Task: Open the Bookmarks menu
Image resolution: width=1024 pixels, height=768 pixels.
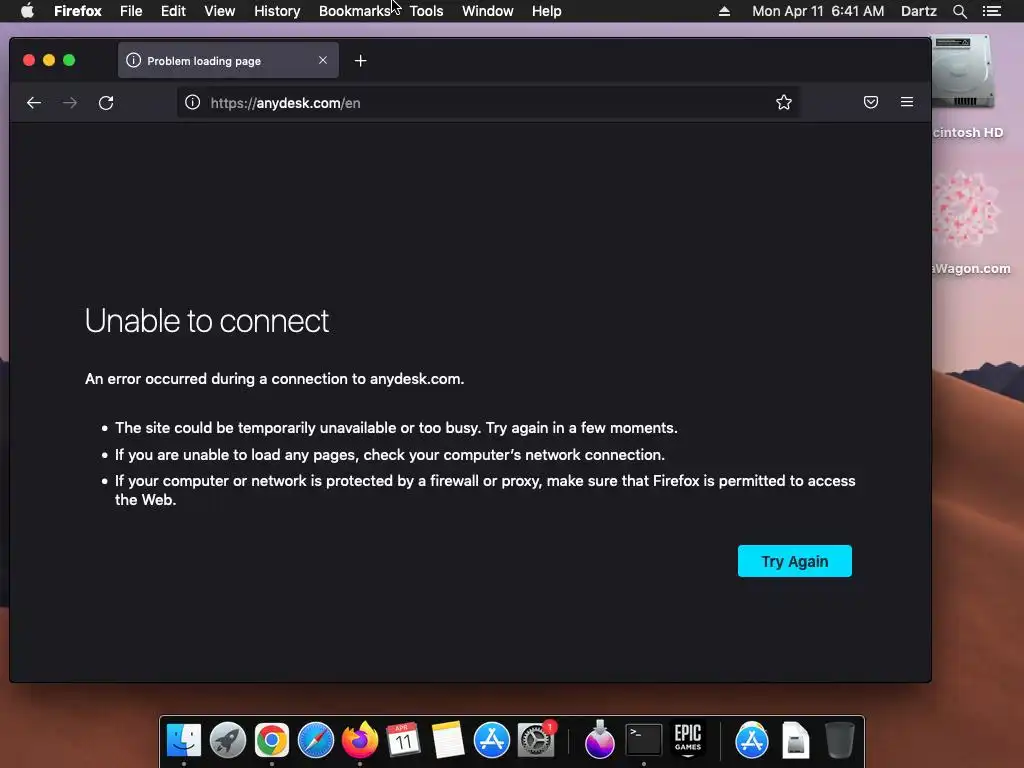Action: tap(354, 11)
